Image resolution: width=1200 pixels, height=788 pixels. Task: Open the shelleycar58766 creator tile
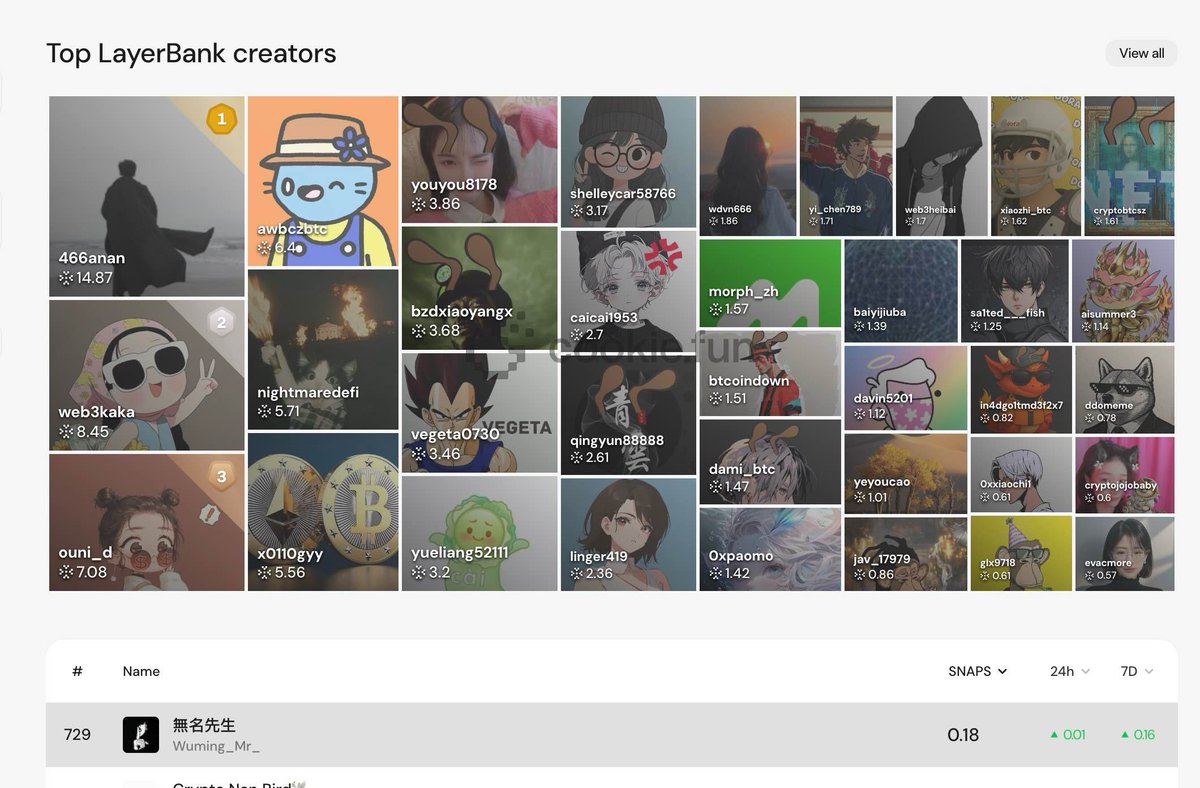628,161
